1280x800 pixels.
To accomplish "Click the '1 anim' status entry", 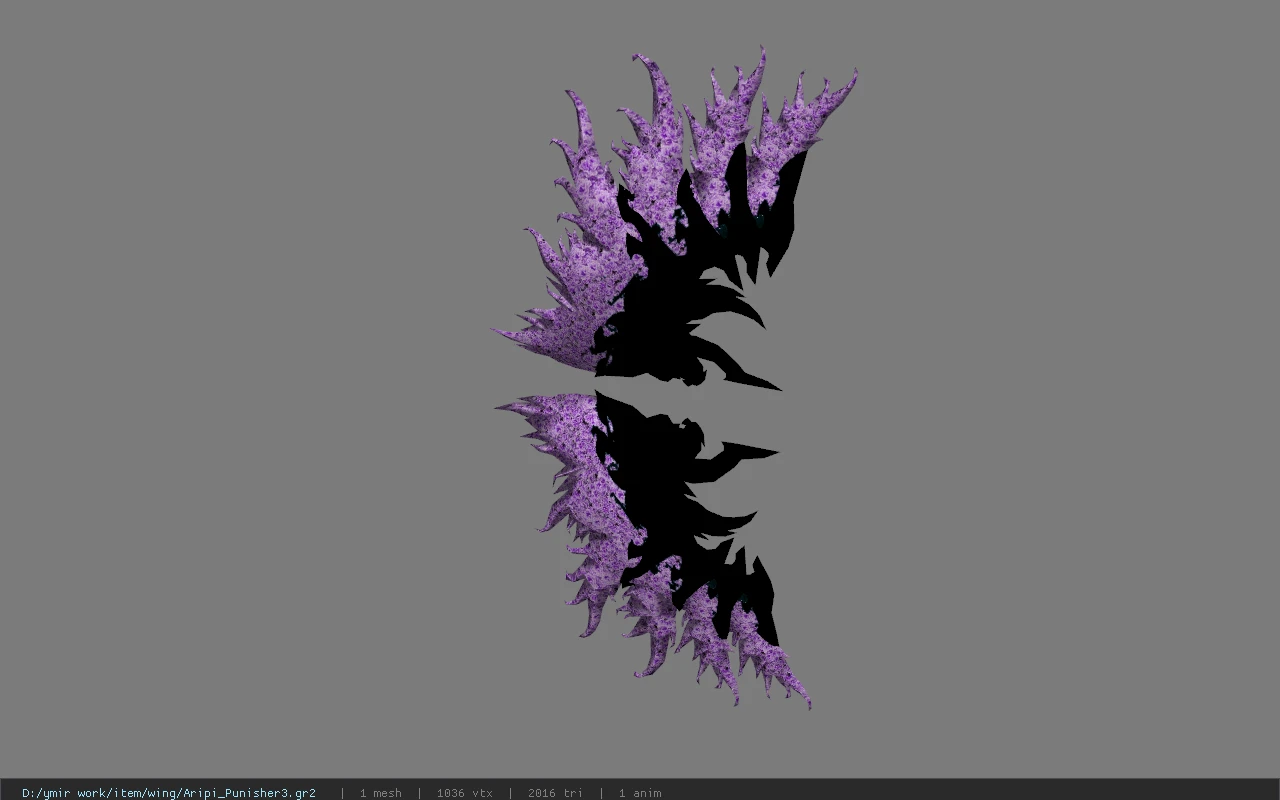I will 640,793.
